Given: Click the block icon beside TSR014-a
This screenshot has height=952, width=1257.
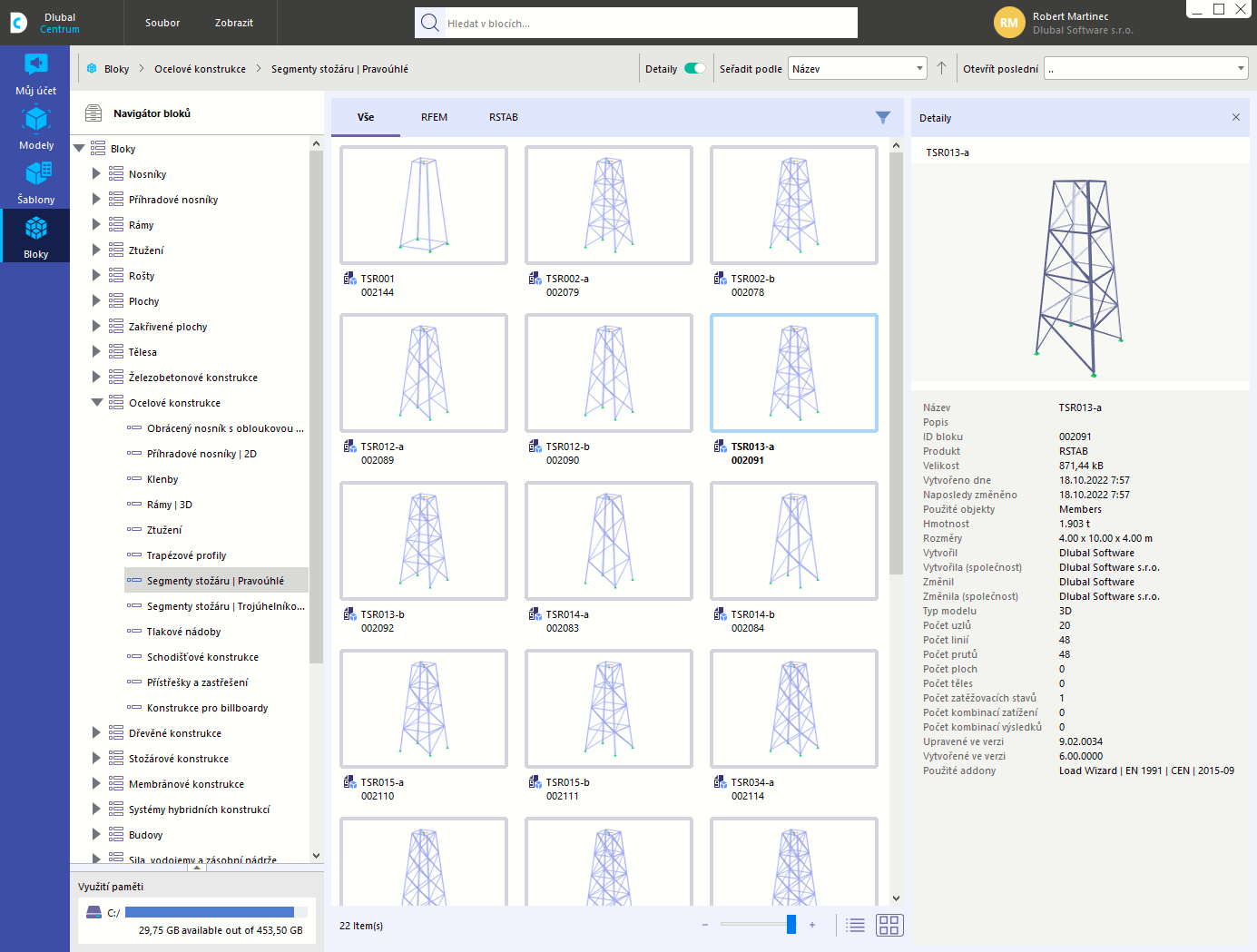Looking at the screenshot, I should click(535, 614).
